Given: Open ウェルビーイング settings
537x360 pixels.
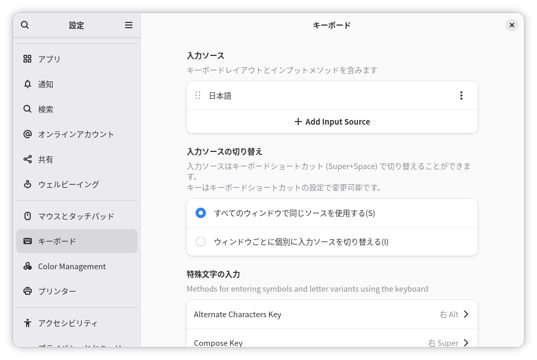Looking at the screenshot, I should pyautogui.click(x=77, y=184).
